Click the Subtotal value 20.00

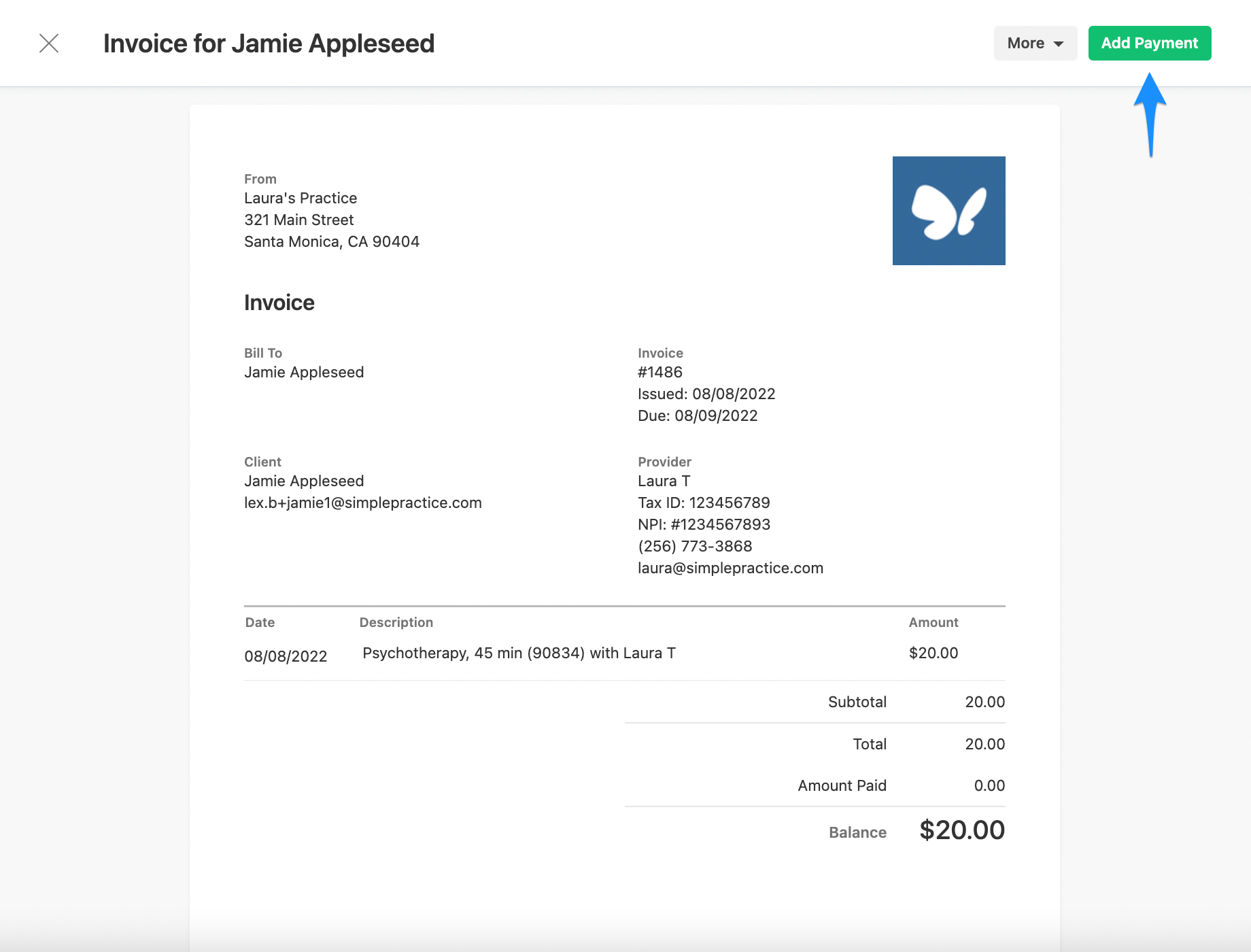(984, 702)
